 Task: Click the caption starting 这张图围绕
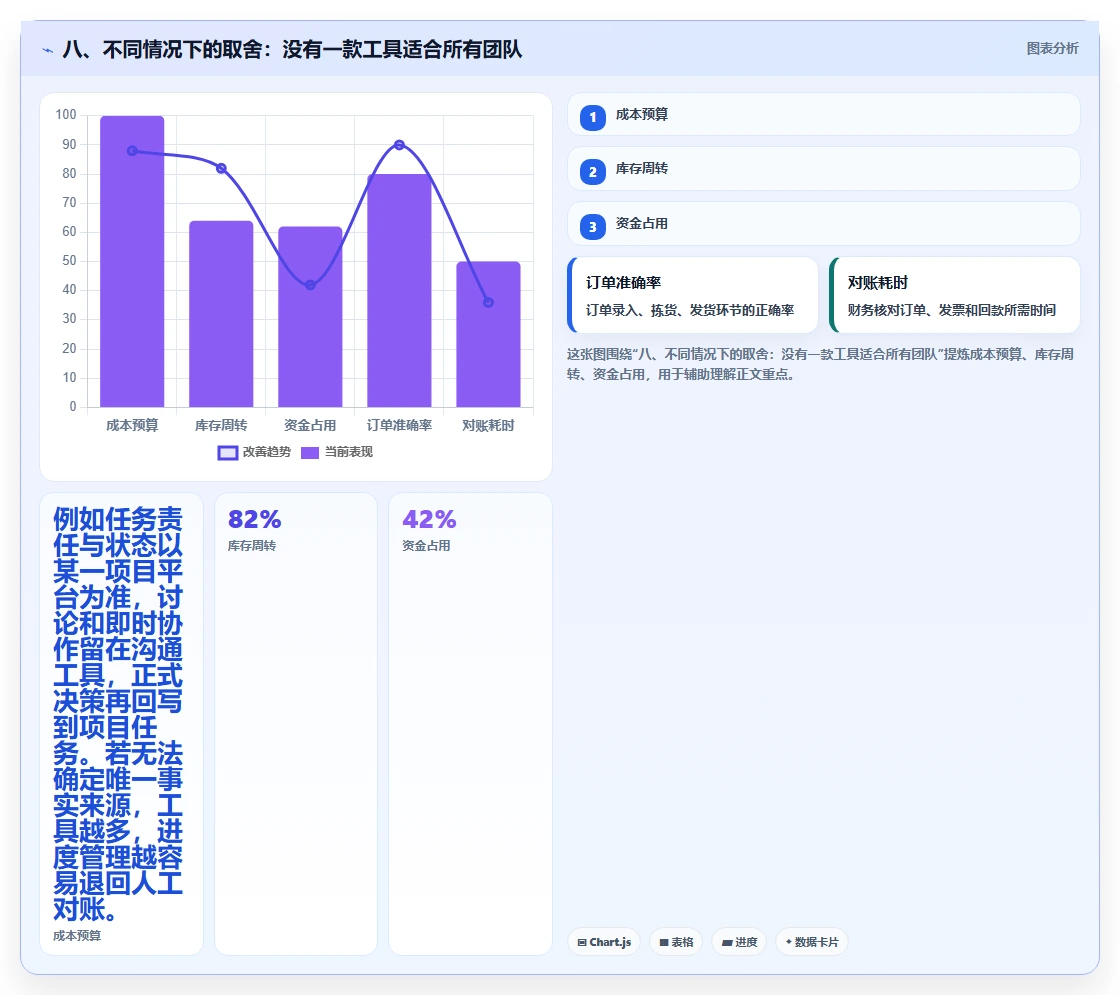point(820,364)
